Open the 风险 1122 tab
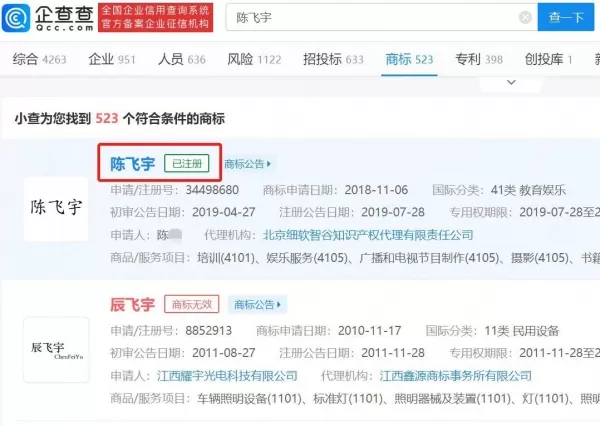The image size is (600, 426). tap(254, 59)
